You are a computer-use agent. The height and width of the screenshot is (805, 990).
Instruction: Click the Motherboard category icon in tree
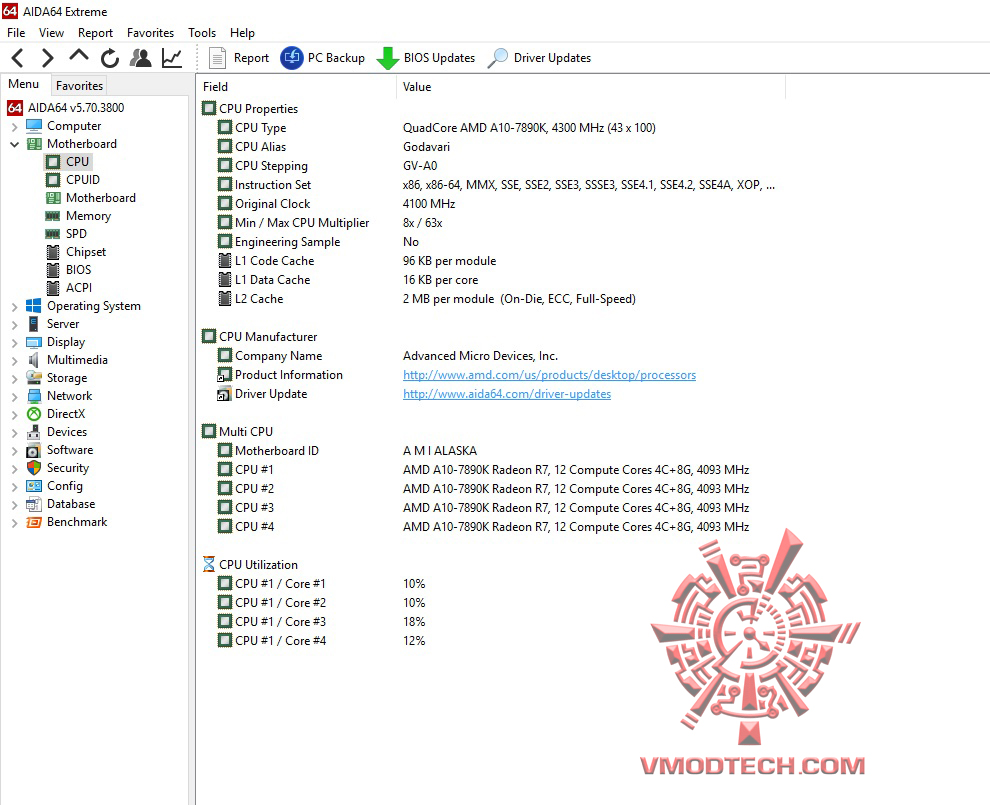coord(34,144)
